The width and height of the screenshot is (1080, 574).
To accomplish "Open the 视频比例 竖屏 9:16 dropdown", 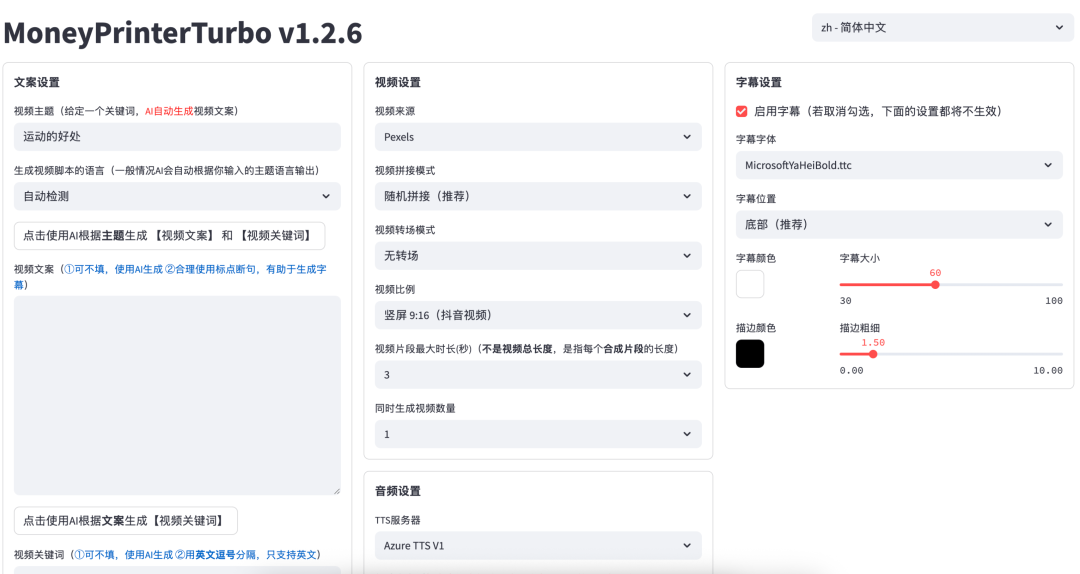I will coord(538,315).
